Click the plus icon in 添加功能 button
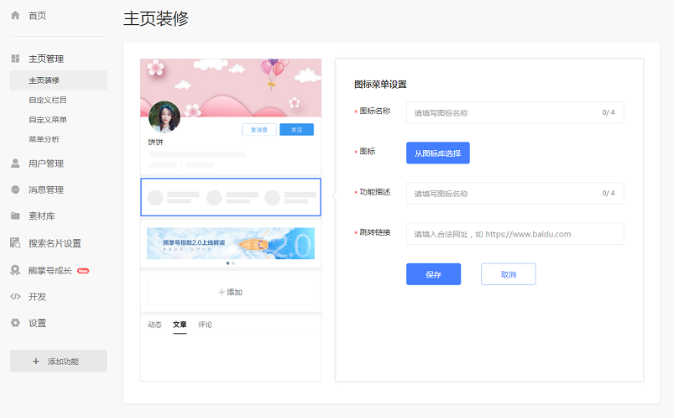Viewport: 675px width, 418px height. [x=36, y=361]
